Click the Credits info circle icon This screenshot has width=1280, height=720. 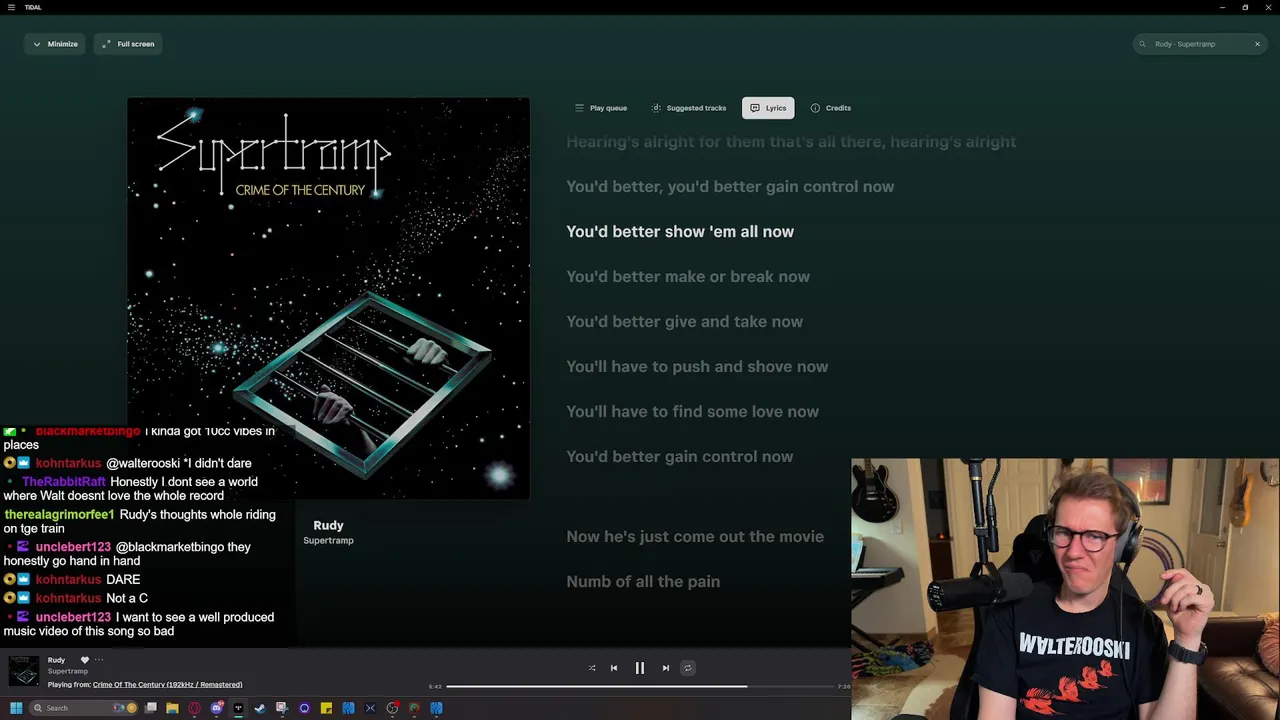815,108
